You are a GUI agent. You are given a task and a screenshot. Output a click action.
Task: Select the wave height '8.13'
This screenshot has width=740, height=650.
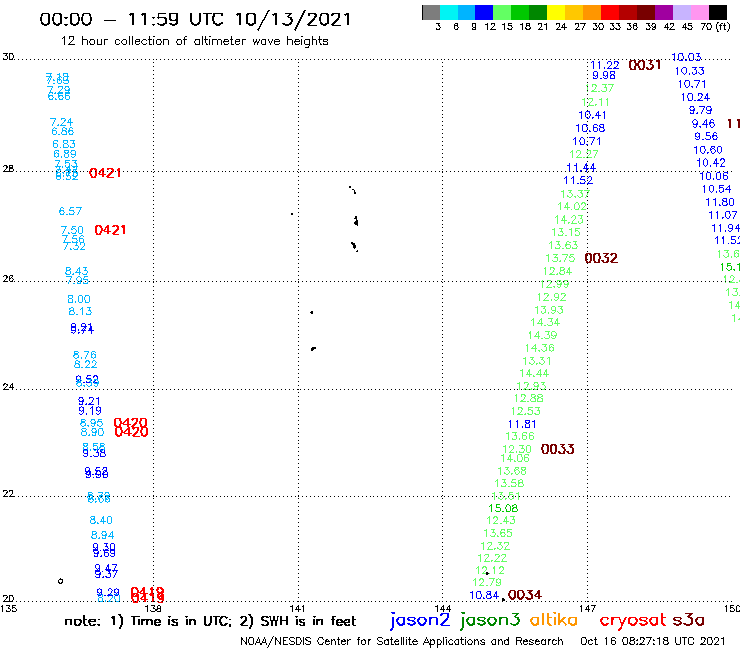coord(80,312)
